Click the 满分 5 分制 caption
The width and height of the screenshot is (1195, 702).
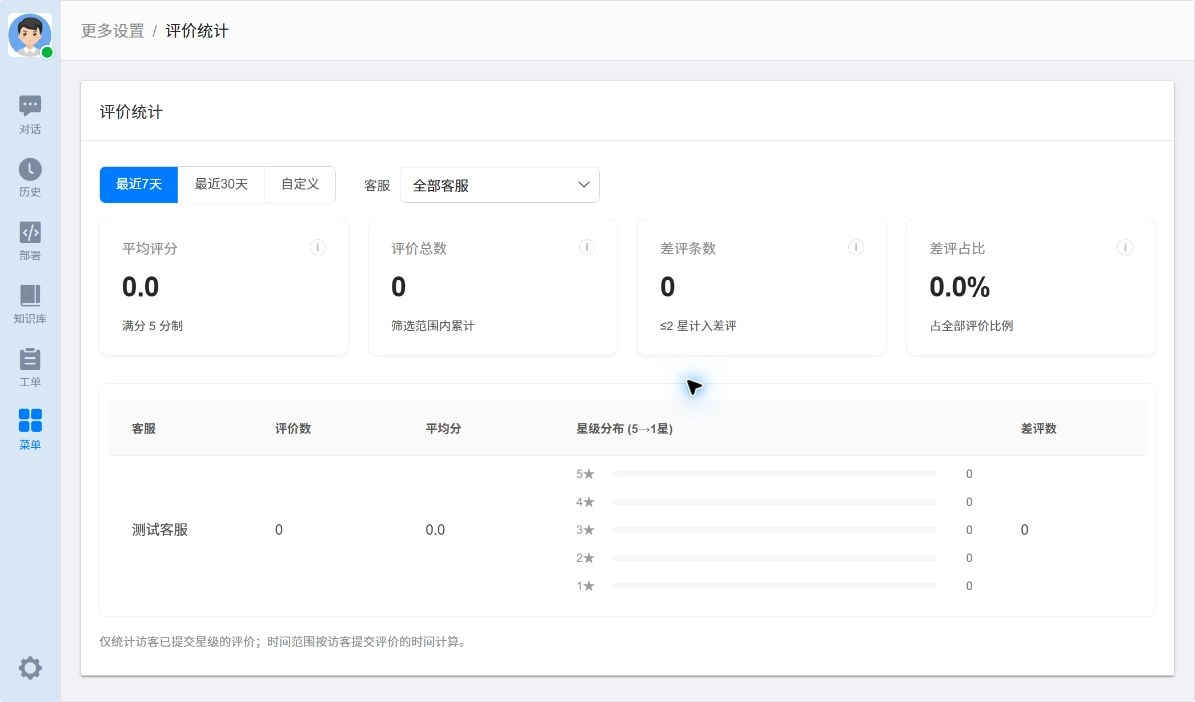[152, 325]
